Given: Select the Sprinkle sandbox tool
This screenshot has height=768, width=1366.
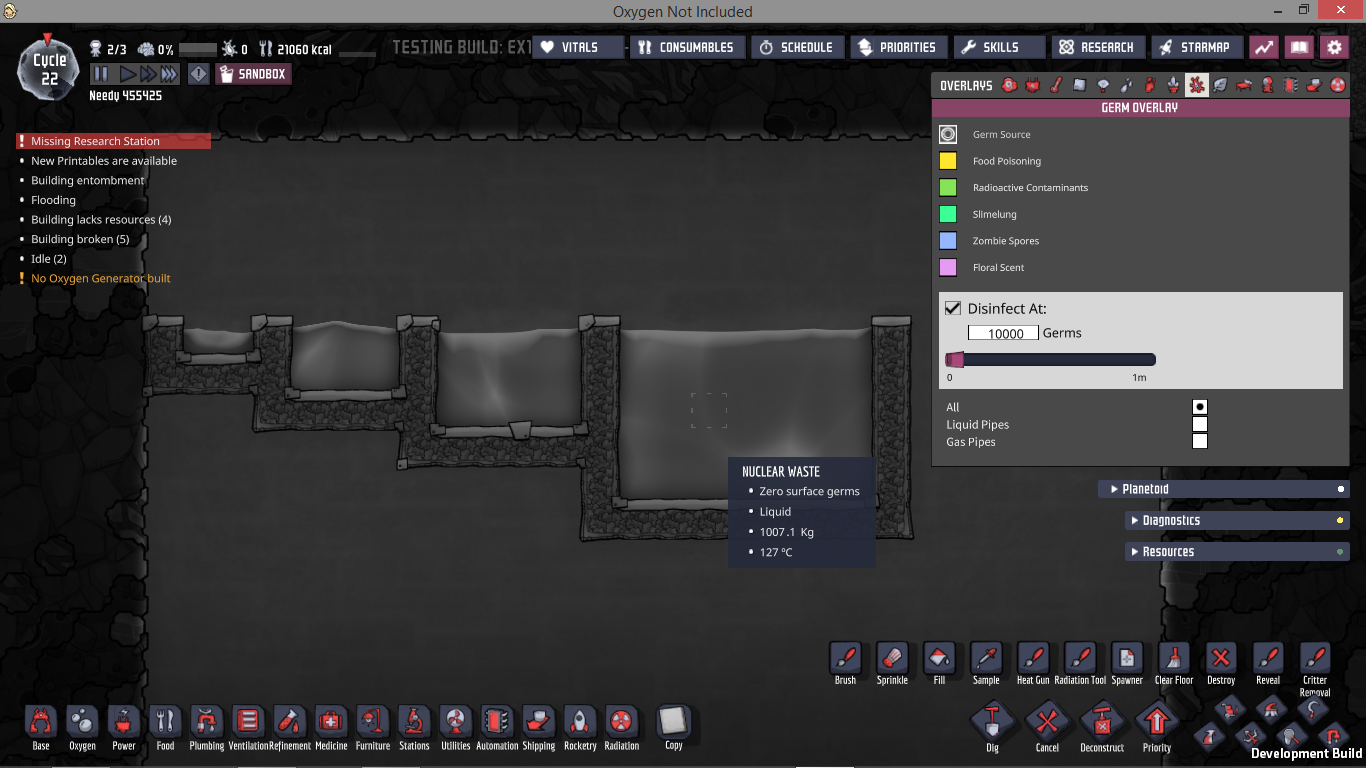Looking at the screenshot, I should 892,659.
